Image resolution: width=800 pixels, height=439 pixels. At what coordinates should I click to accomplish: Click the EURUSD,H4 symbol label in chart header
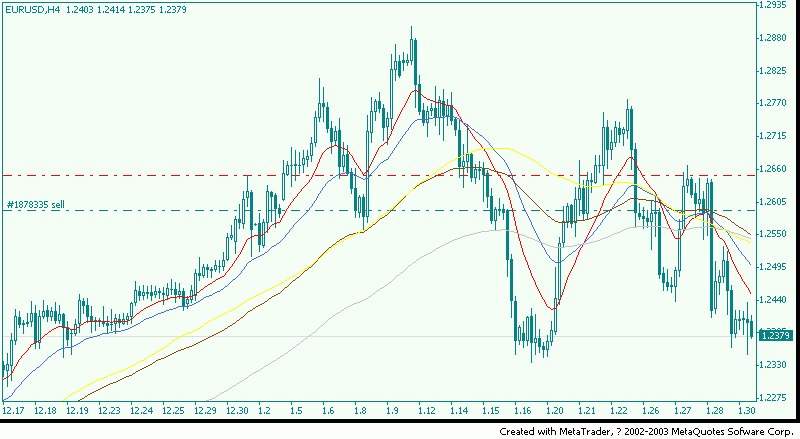click(33, 10)
